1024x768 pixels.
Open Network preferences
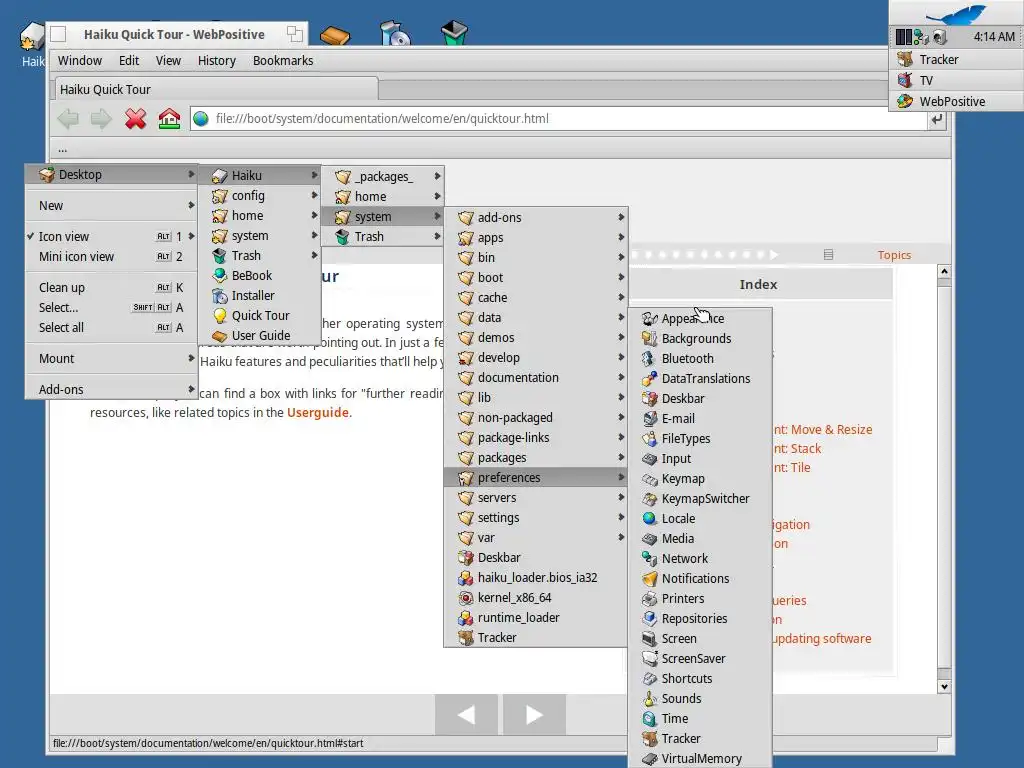[700, 559]
